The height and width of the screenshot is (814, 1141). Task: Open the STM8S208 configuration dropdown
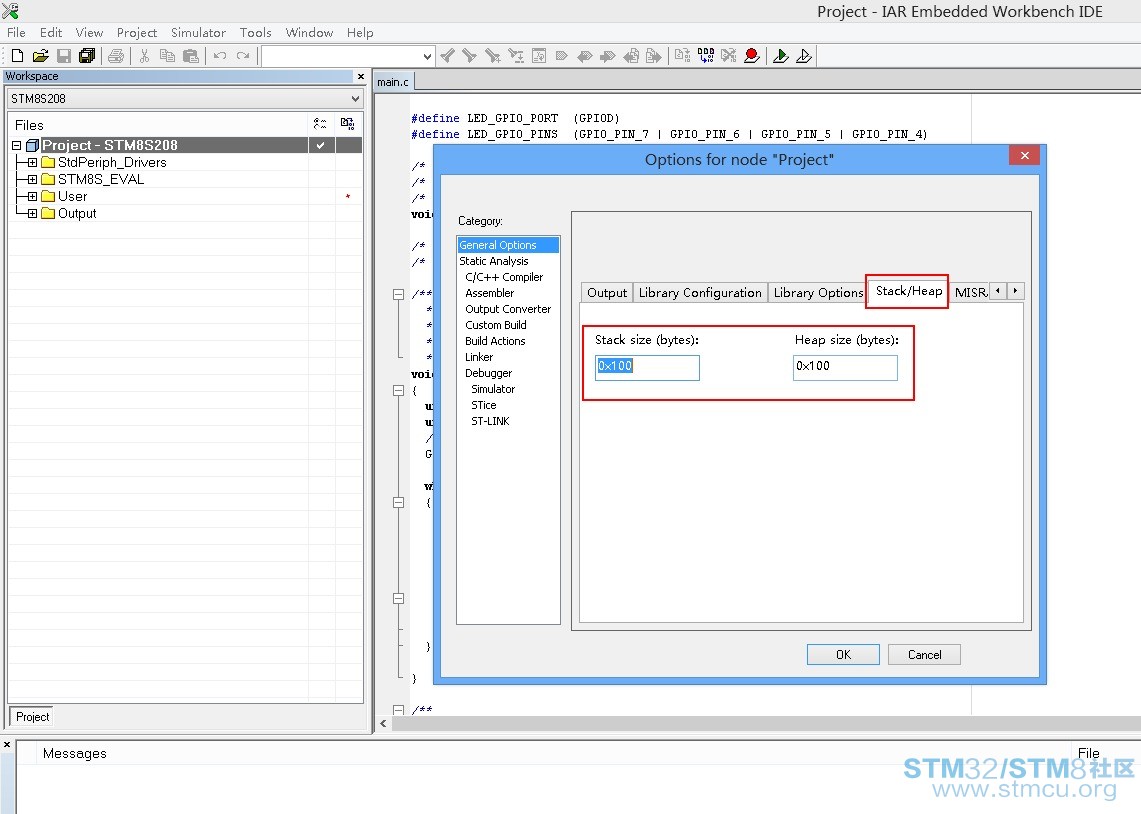(x=185, y=98)
